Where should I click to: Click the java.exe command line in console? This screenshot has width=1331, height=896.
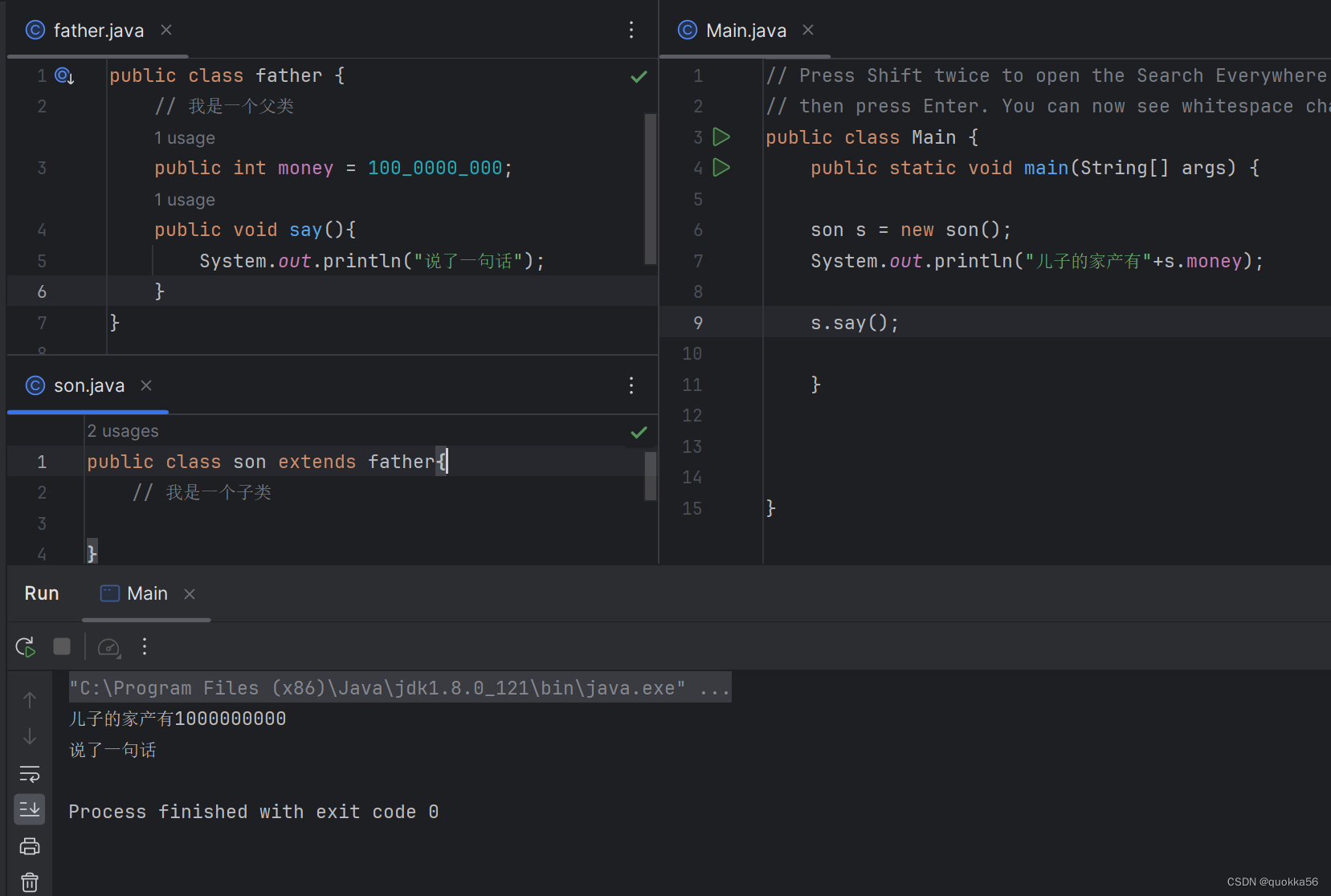pyautogui.click(x=400, y=688)
